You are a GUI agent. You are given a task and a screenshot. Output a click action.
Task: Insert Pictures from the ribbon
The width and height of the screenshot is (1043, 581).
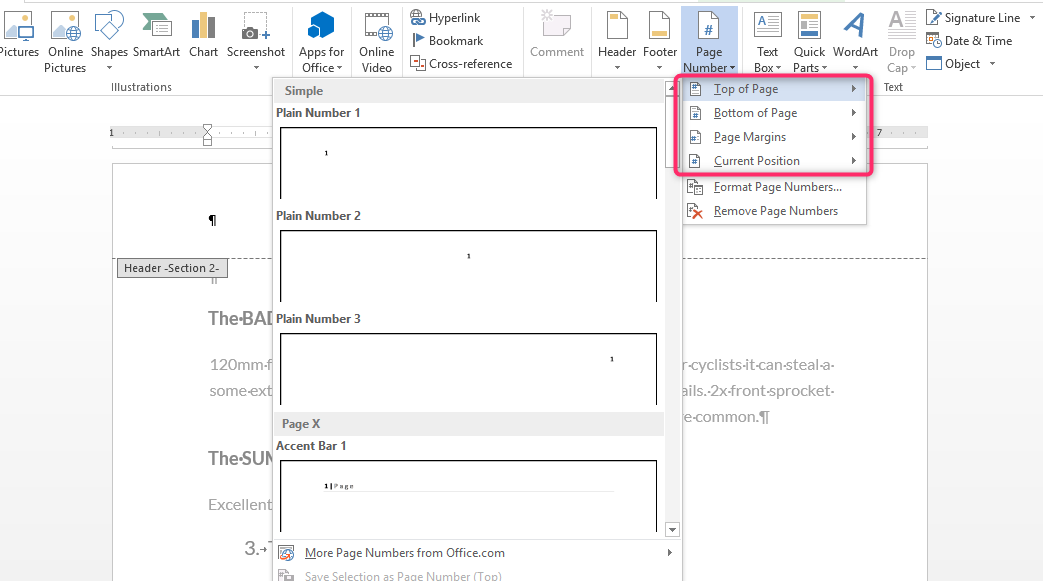click(x=19, y=36)
